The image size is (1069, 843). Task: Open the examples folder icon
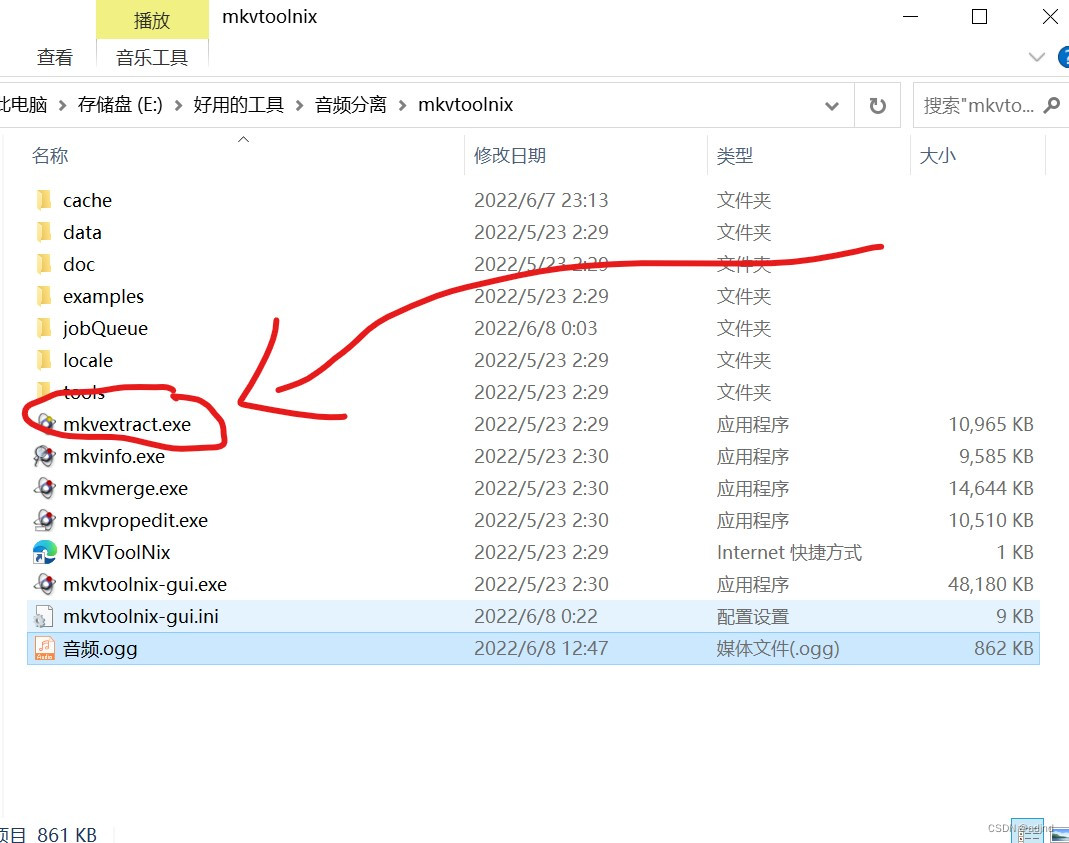pyautogui.click(x=44, y=296)
